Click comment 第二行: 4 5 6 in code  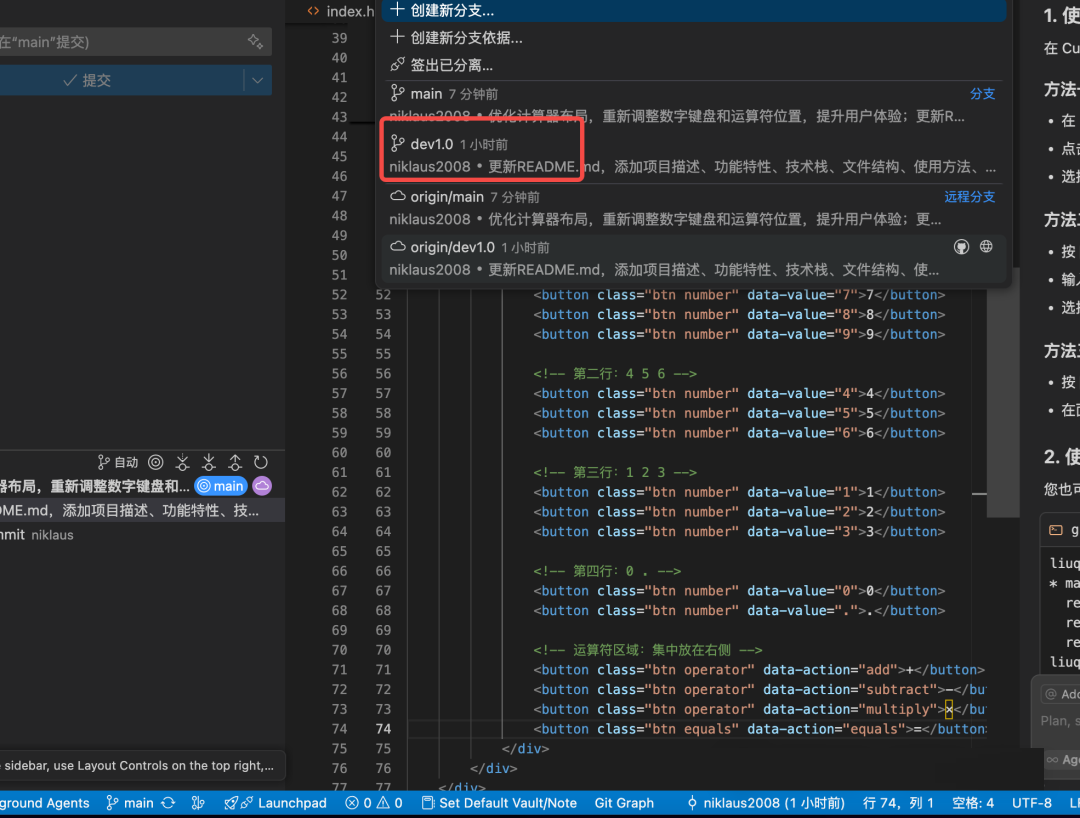tap(614, 374)
